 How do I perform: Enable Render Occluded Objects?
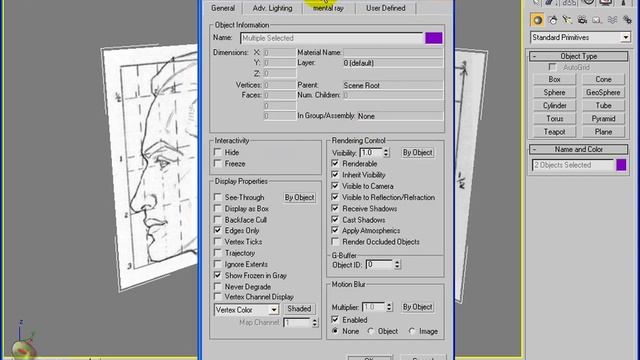(x=335, y=242)
